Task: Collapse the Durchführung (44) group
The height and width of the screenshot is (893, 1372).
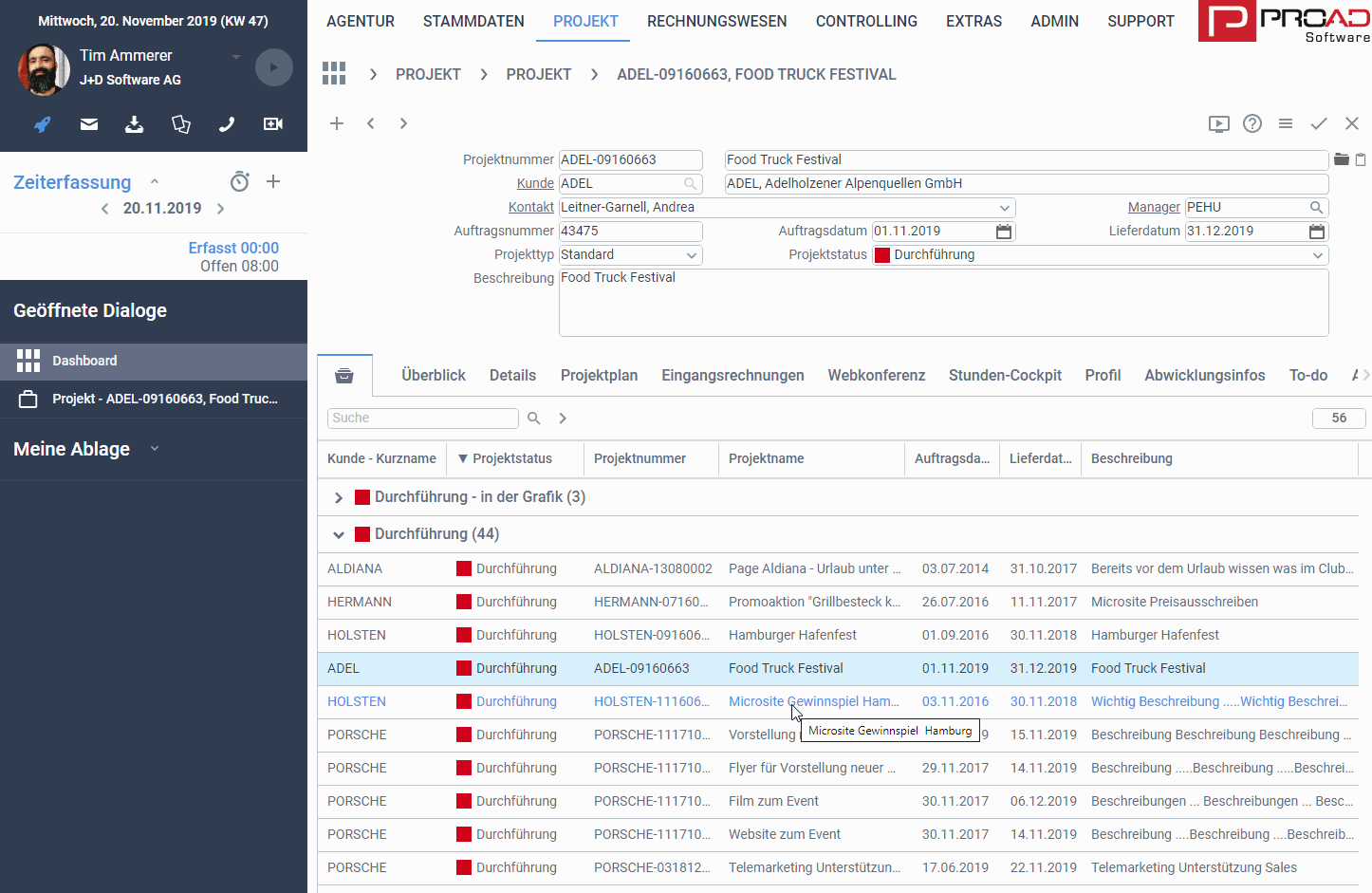Action: tap(339, 534)
